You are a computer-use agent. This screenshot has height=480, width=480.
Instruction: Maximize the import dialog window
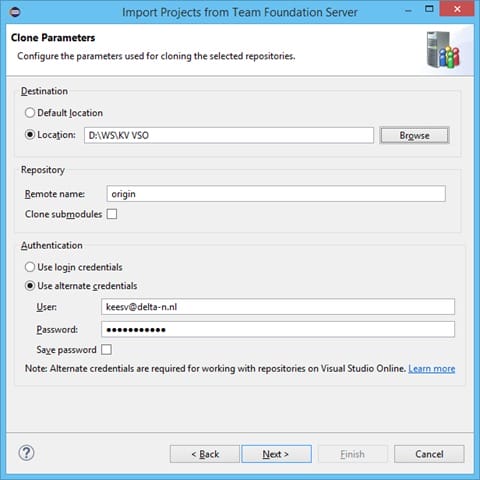pos(429,9)
